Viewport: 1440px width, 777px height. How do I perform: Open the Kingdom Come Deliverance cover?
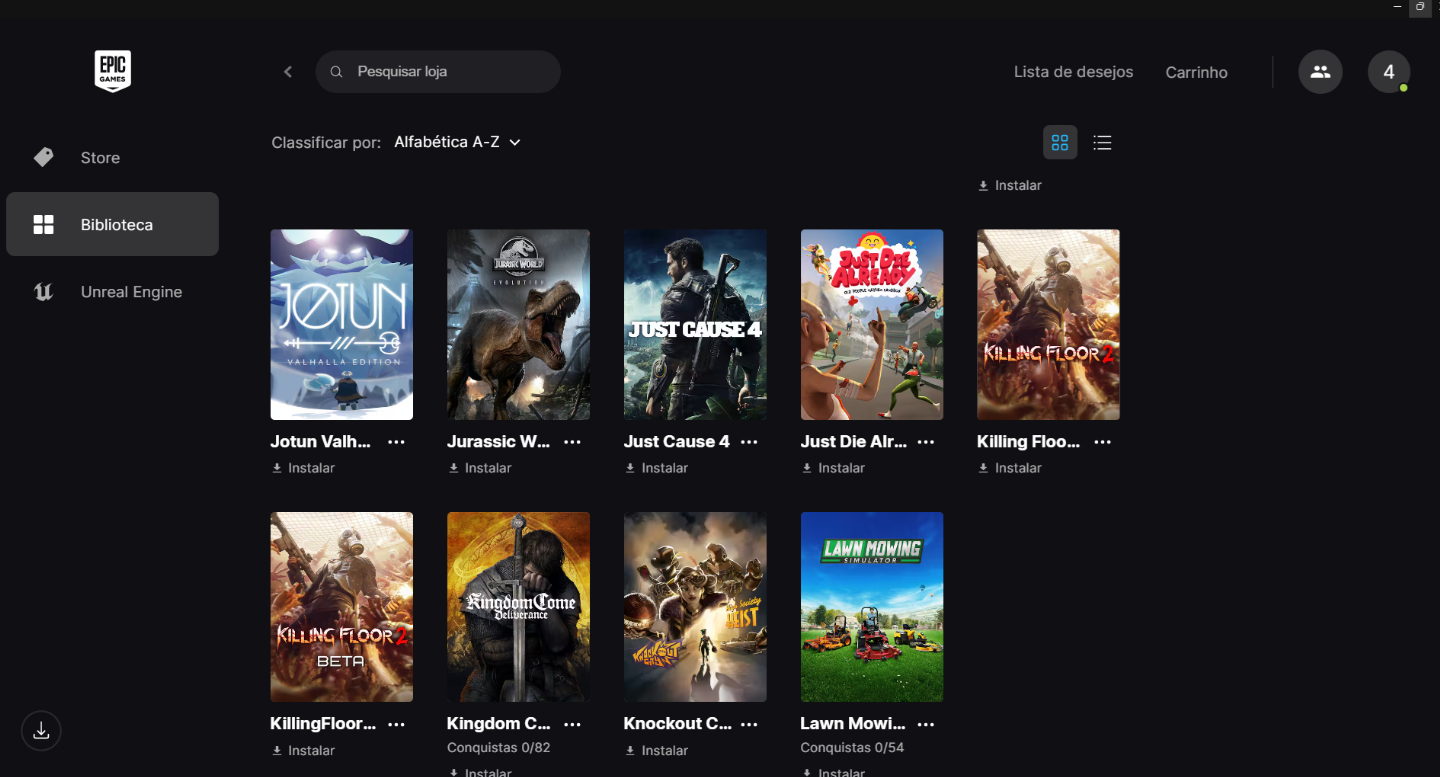click(518, 607)
